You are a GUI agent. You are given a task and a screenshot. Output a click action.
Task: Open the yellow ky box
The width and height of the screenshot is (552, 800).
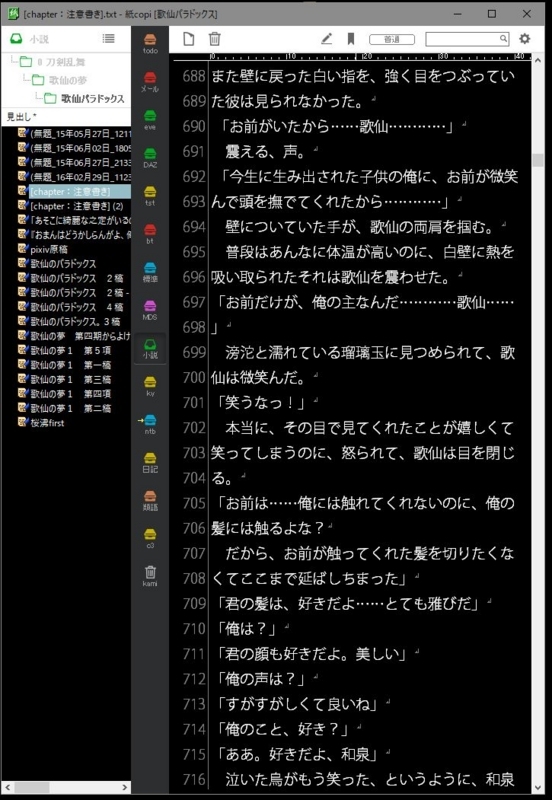[x=150, y=386]
